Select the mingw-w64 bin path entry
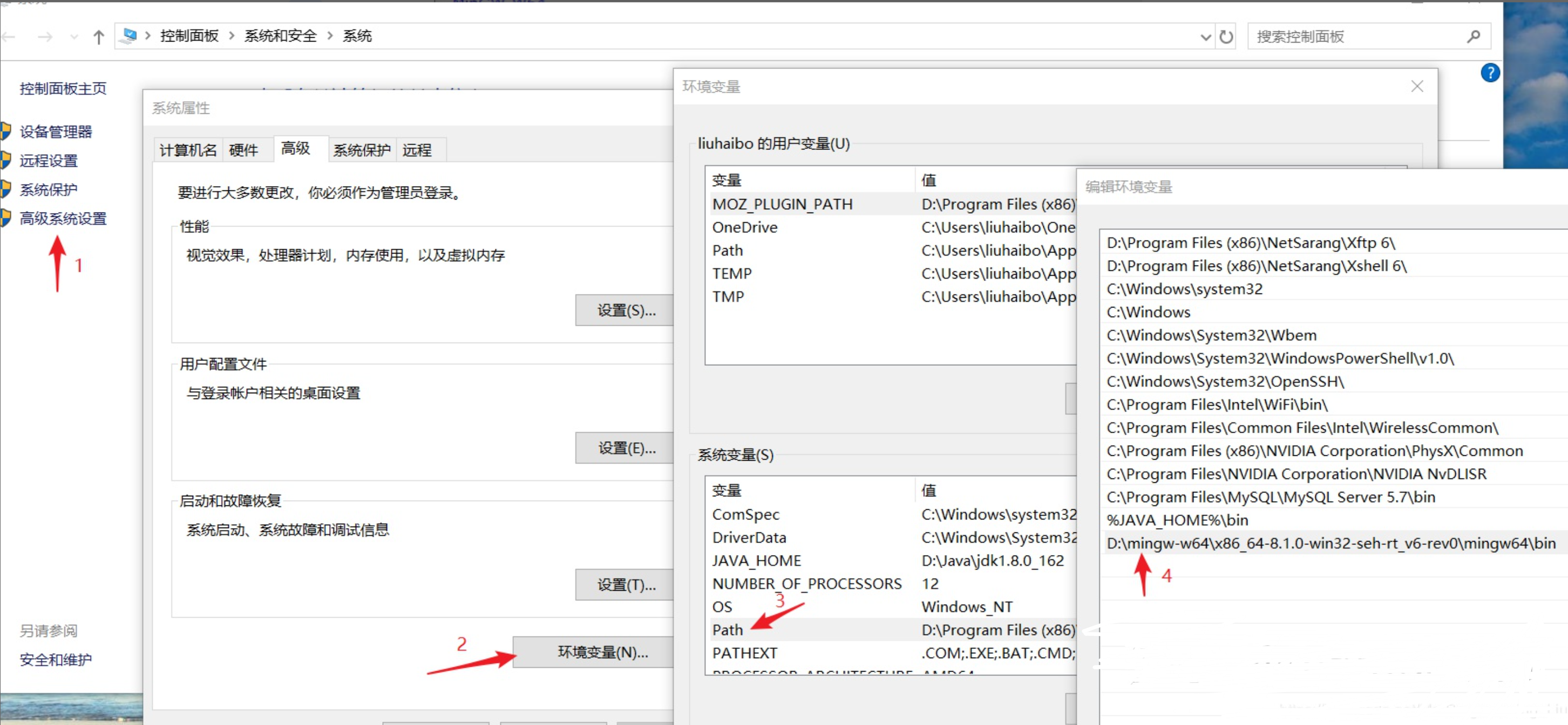 pyautogui.click(x=1331, y=543)
